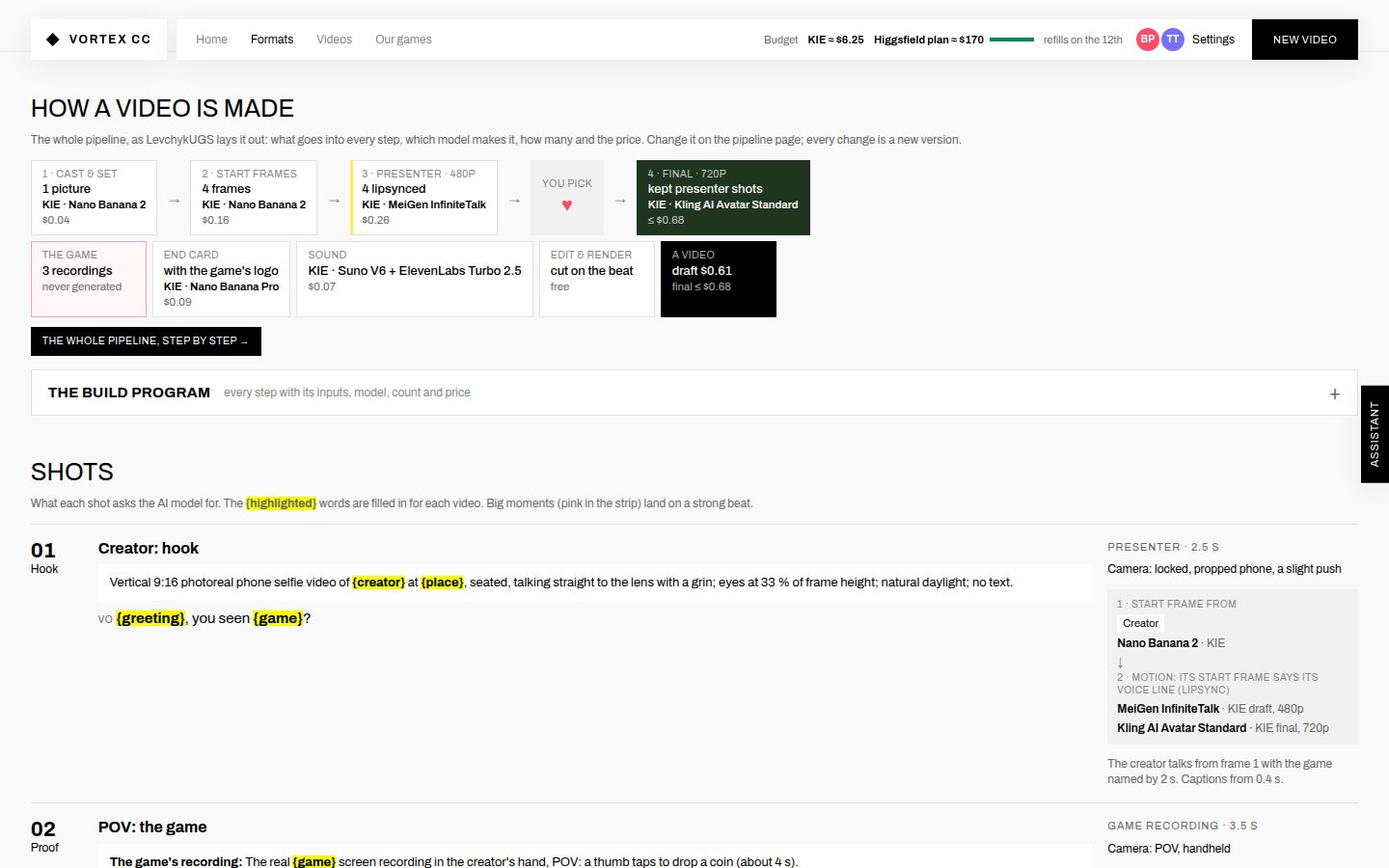Click the Vortex CC diamond logo icon
Viewport: 1389px width, 868px height.
53,40
